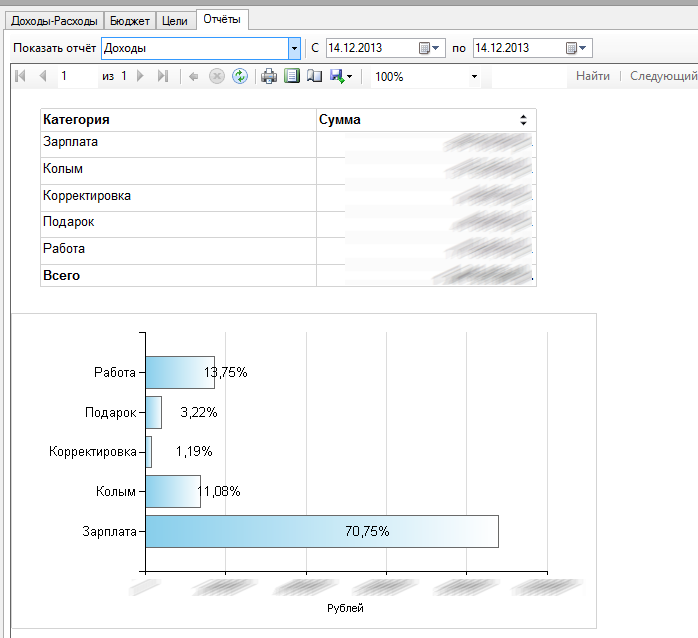Click the green refresh report icon
Image resolution: width=698 pixels, height=638 pixels.
coord(239,76)
